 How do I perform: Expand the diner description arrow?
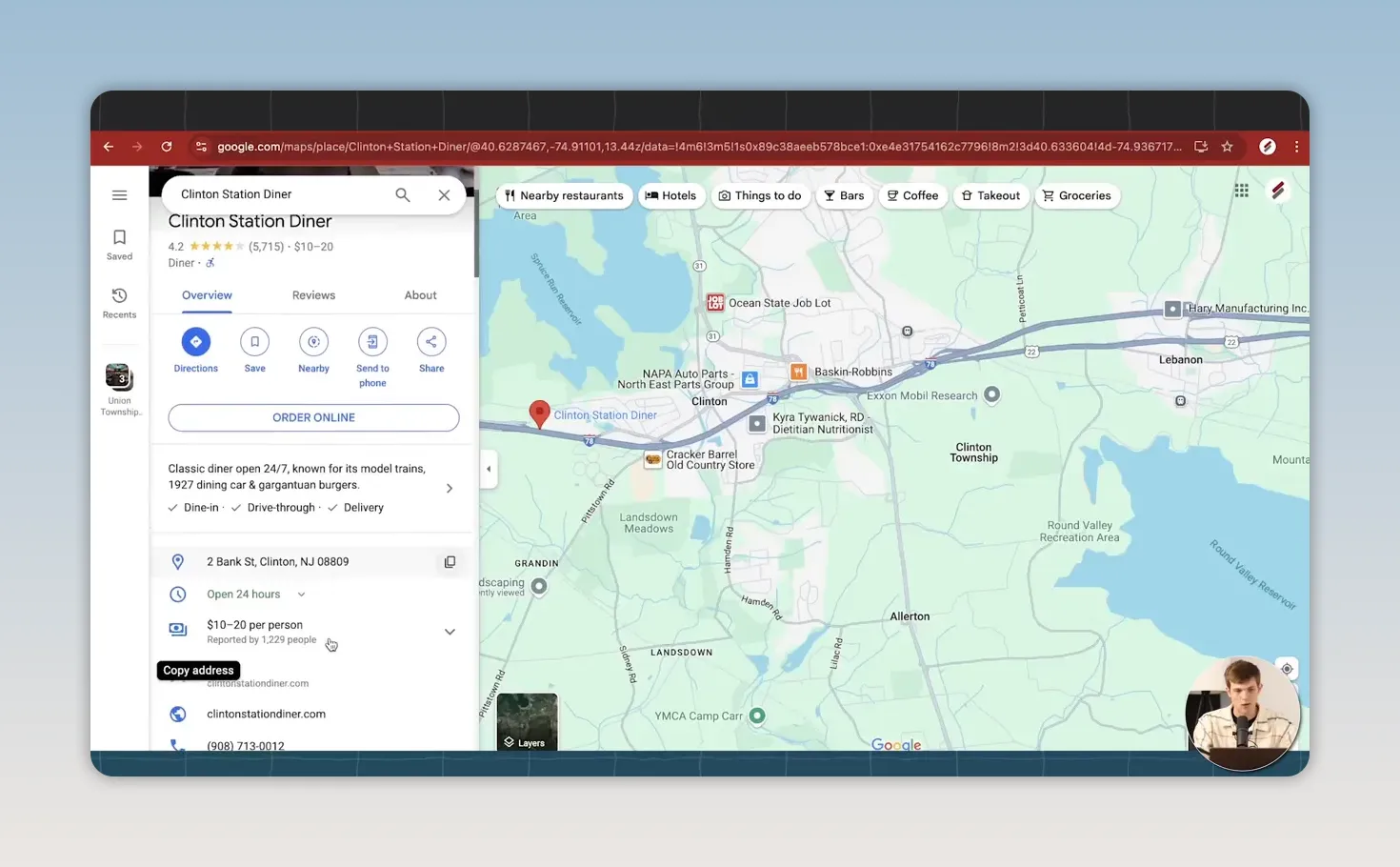450,488
